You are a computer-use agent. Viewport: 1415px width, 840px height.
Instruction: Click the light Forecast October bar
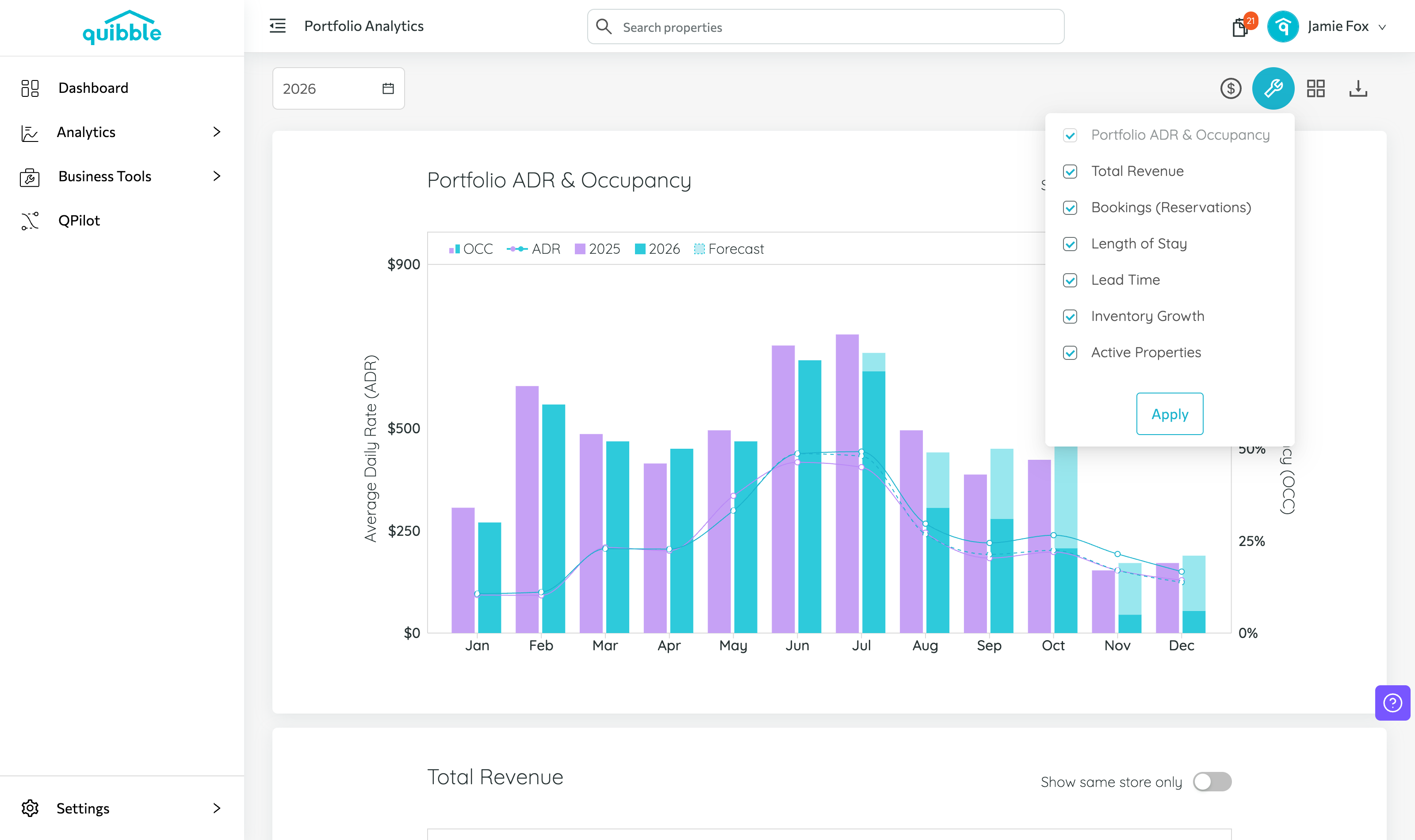tap(1066, 497)
